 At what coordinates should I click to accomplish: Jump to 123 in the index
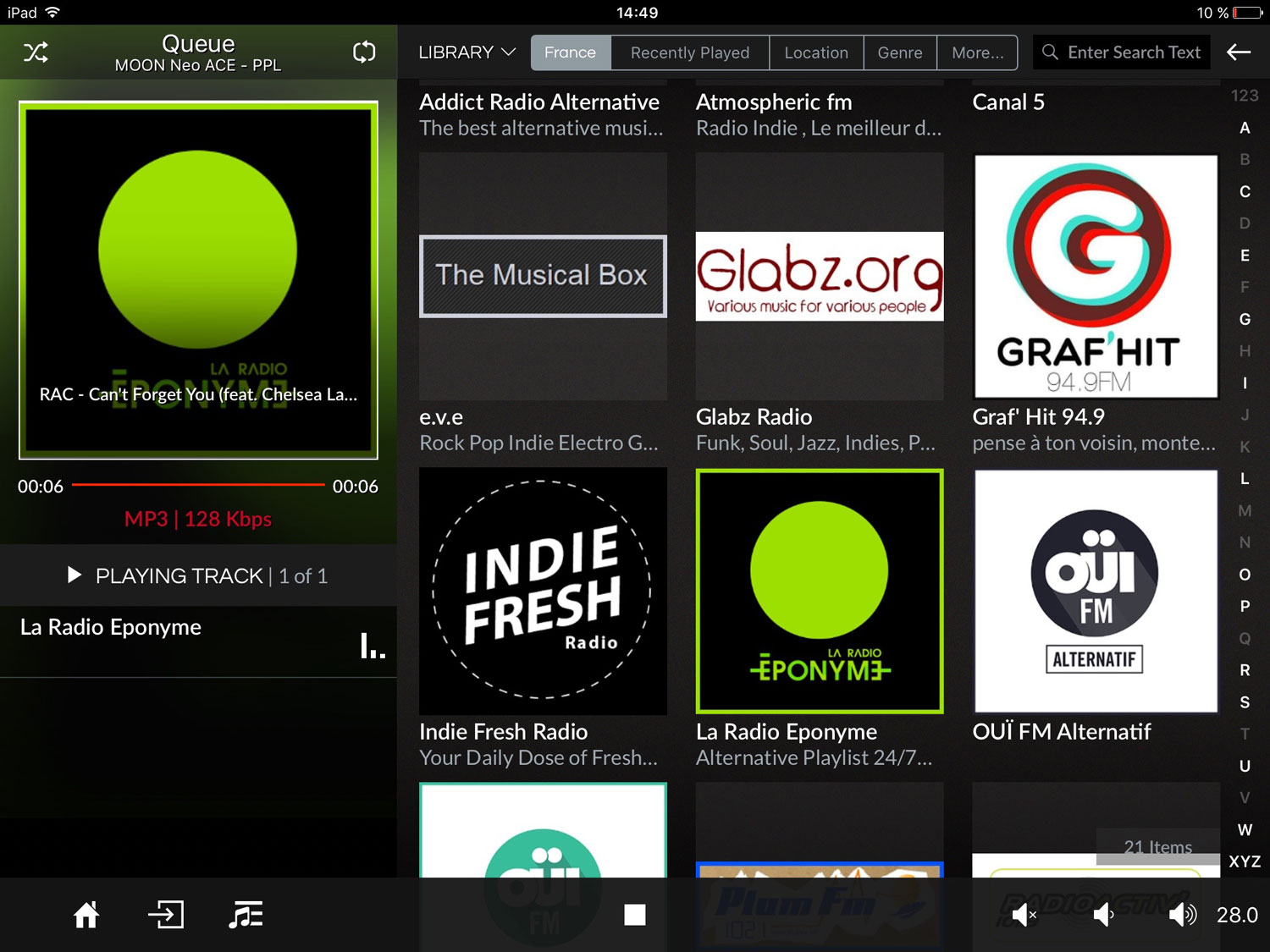(1245, 96)
